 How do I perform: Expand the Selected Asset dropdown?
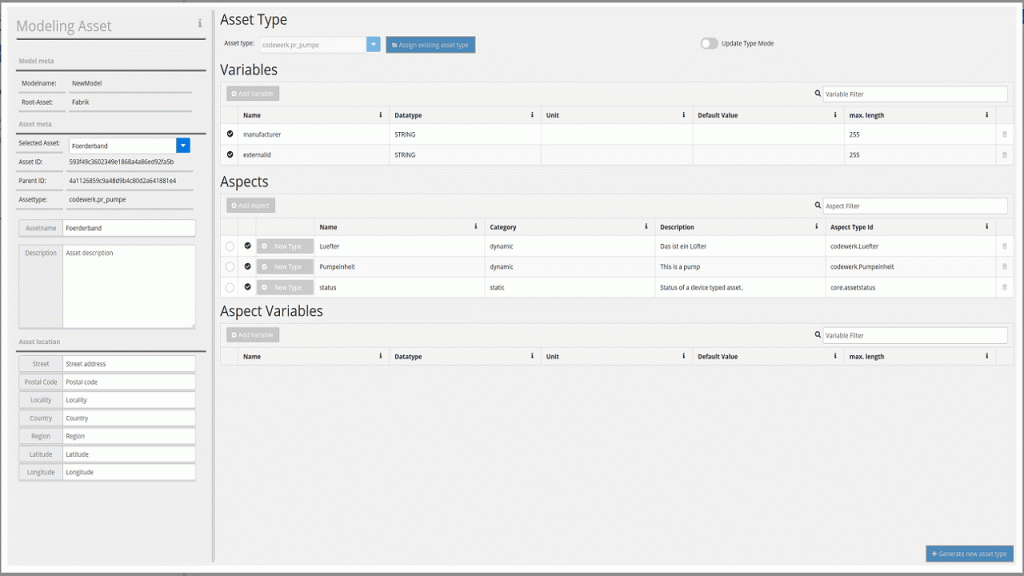click(x=183, y=146)
